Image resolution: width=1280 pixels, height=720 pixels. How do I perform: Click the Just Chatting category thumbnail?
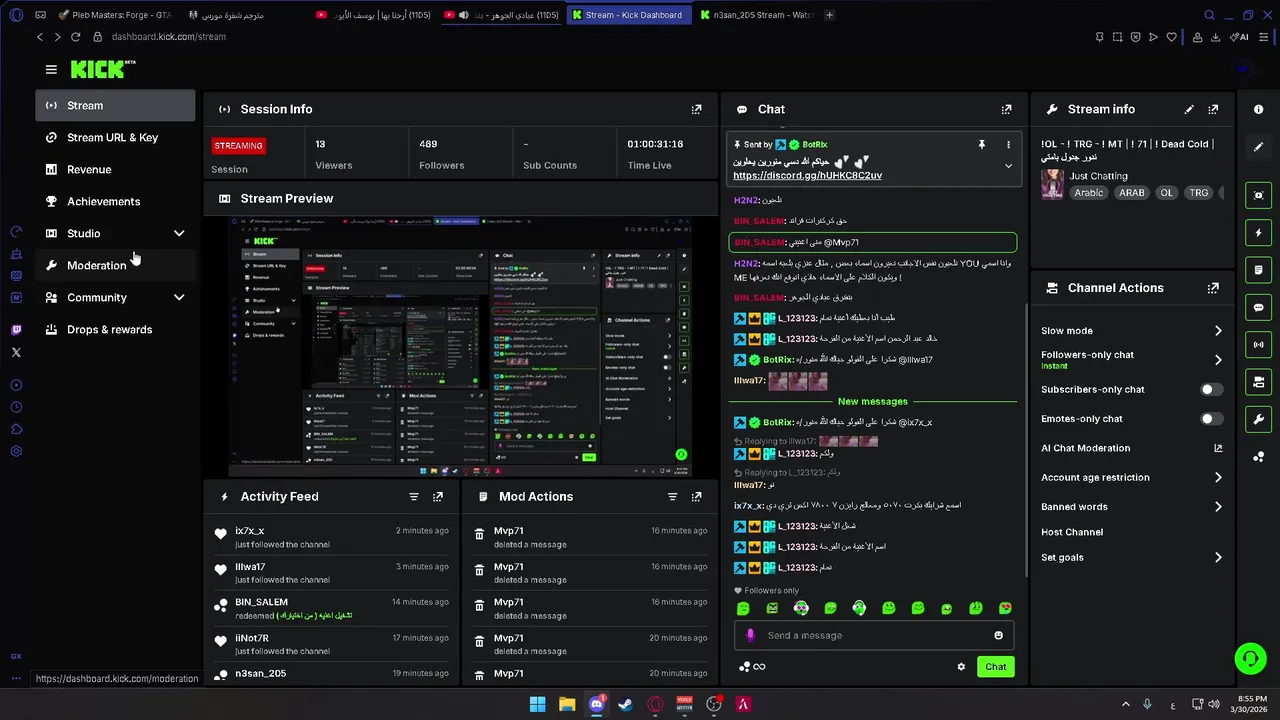click(1052, 184)
